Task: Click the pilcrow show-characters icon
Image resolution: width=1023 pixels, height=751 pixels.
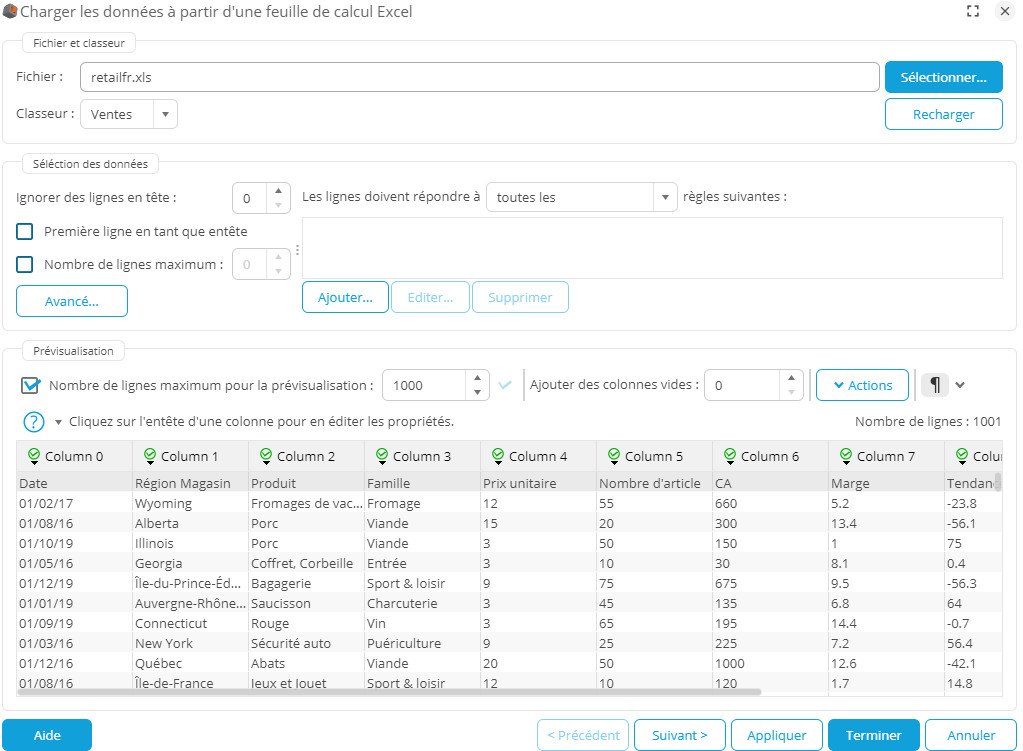Action: point(934,385)
